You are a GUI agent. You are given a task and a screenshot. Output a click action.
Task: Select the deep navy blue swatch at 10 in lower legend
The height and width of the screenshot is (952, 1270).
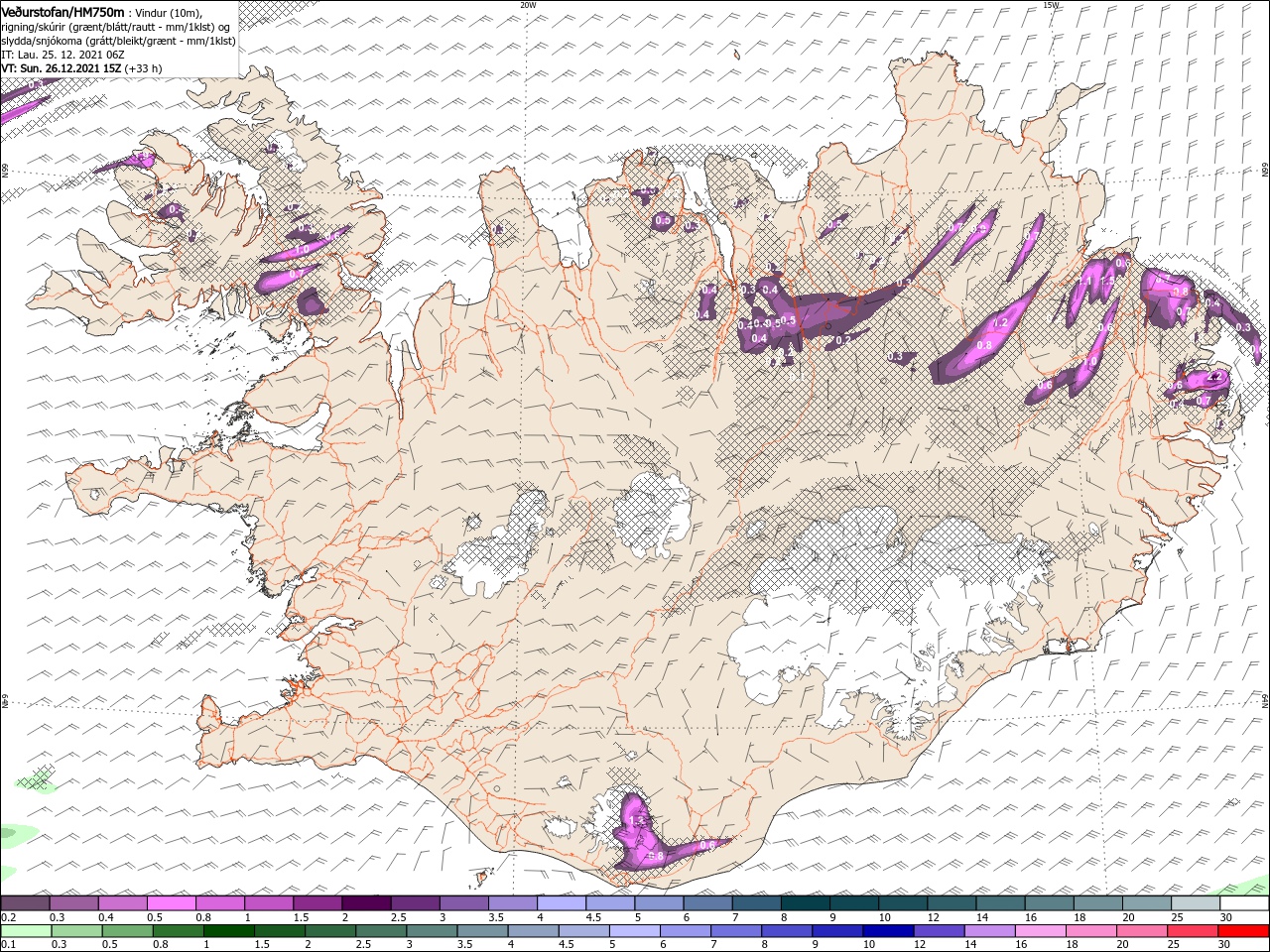pyautogui.click(x=886, y=932)
